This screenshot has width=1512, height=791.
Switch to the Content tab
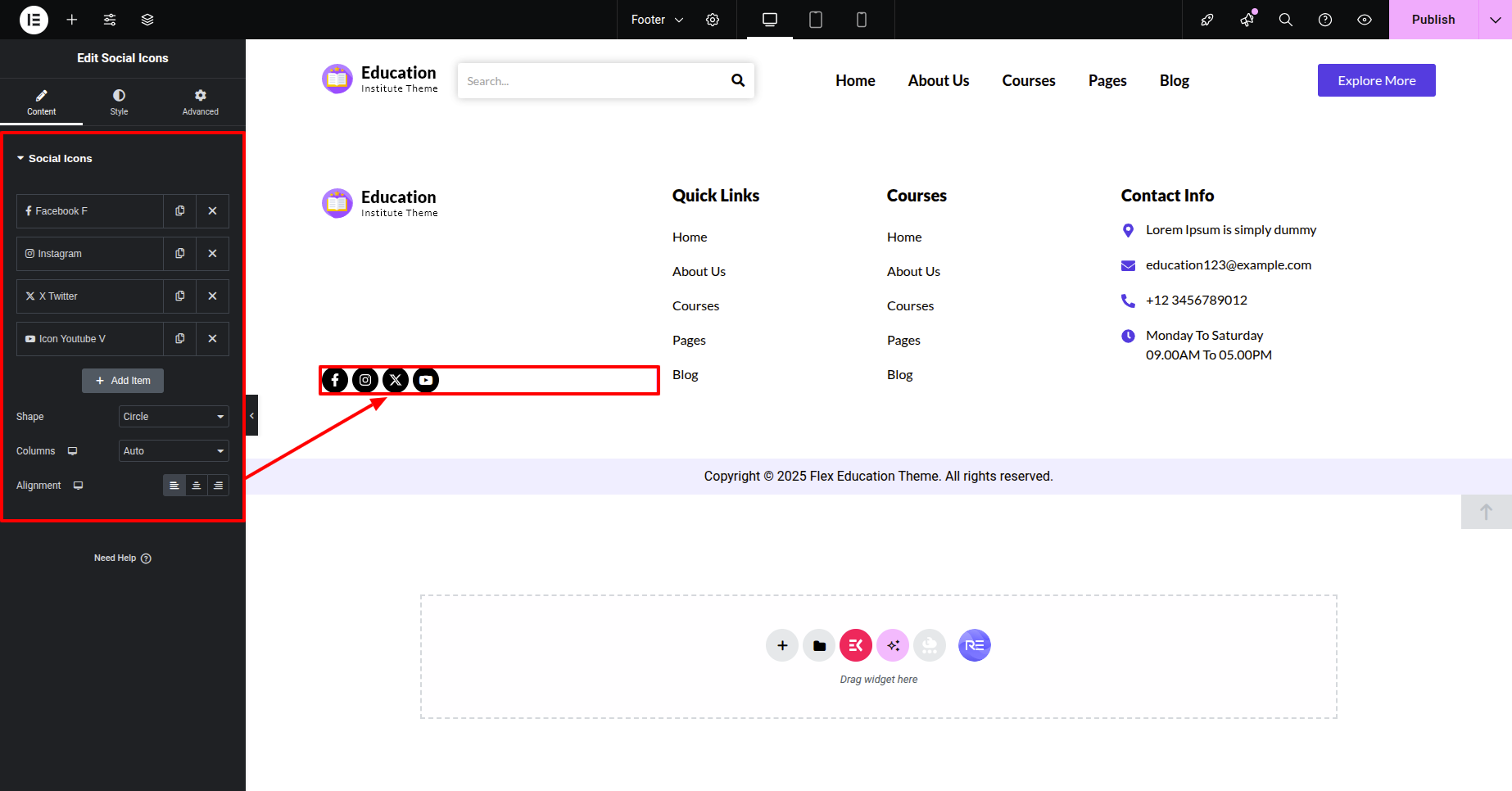coord(41,102)
